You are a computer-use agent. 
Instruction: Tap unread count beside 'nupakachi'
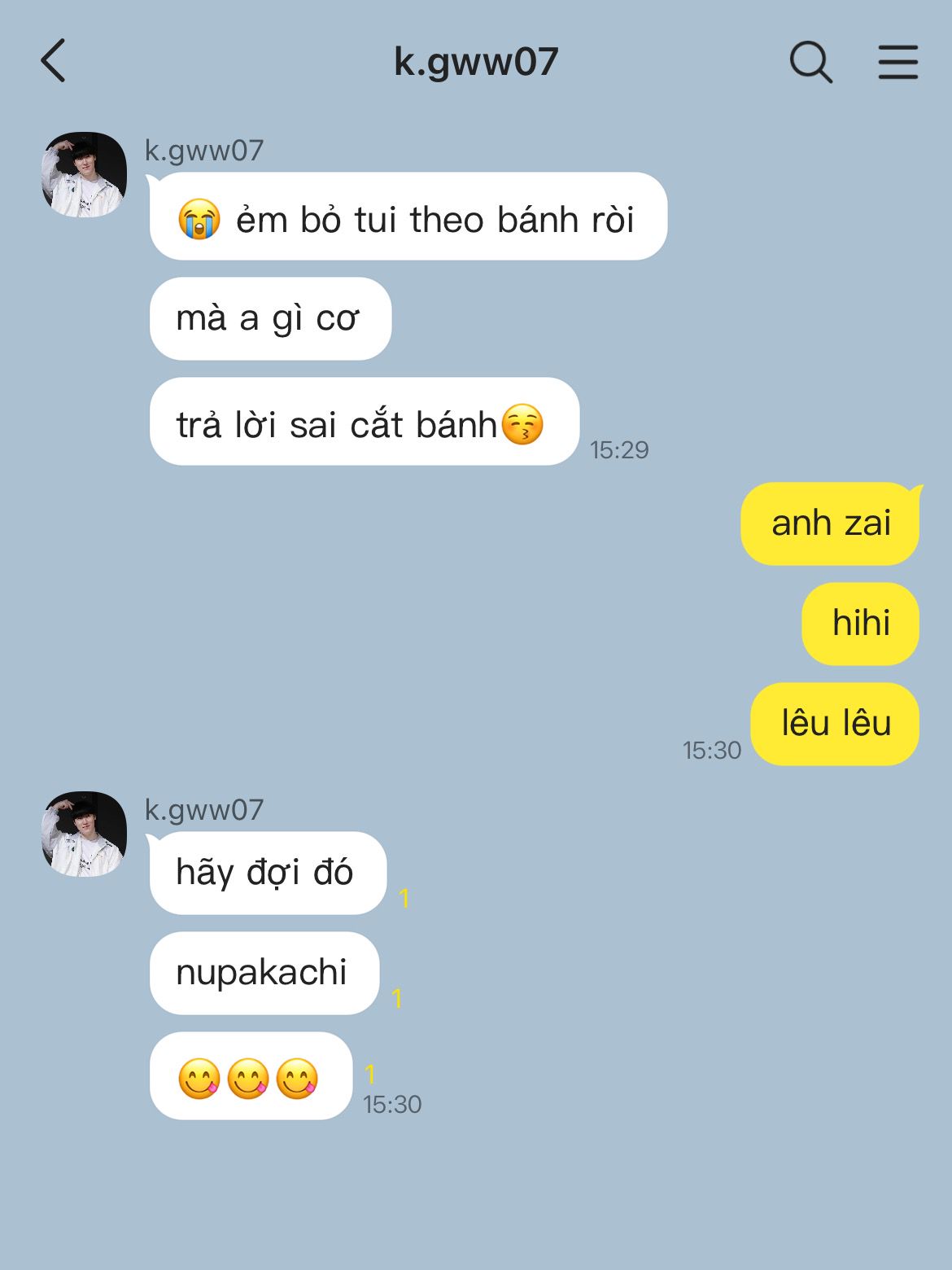coord(397,998)
